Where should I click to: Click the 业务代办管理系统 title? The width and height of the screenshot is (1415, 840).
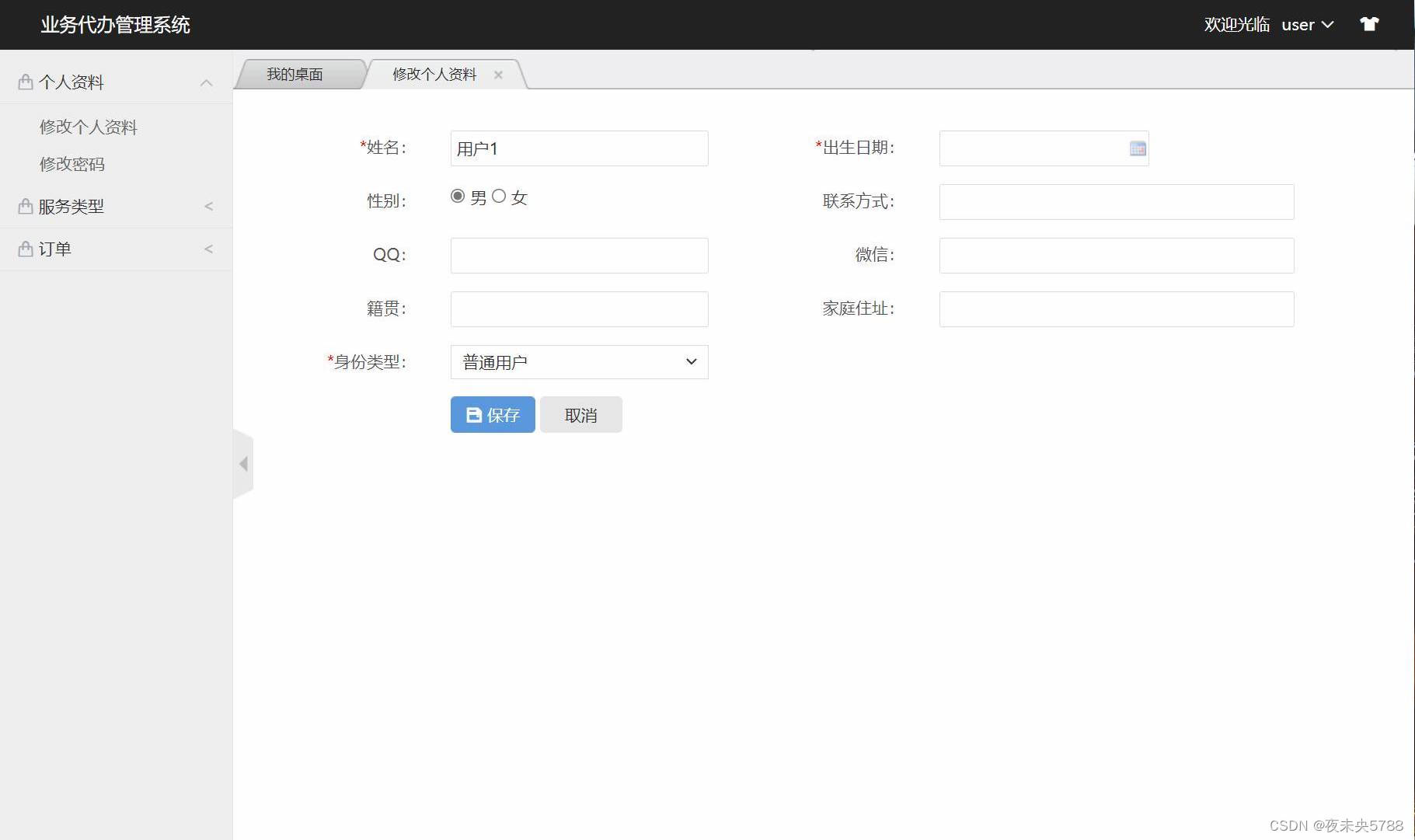coord(115,25)
